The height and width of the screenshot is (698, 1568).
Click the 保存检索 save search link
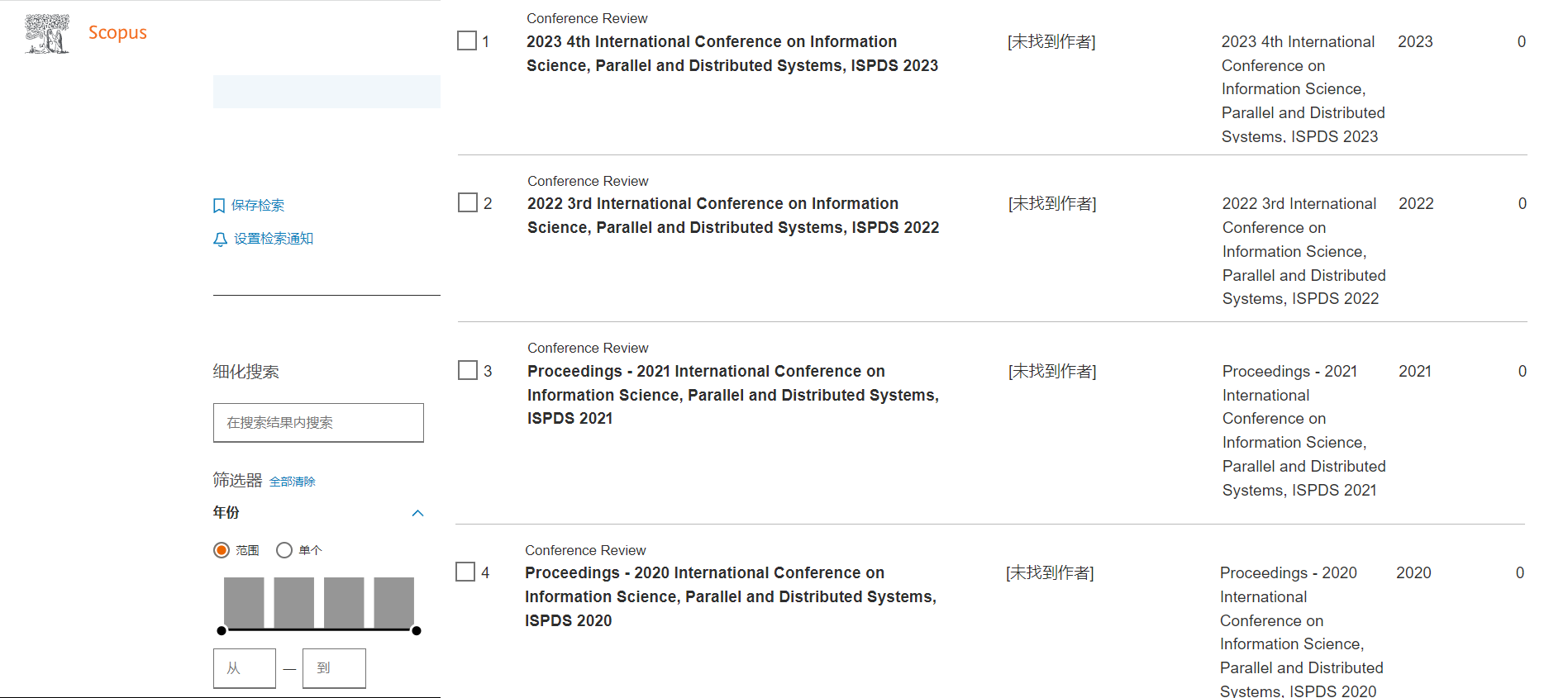[x=258, y=206]
